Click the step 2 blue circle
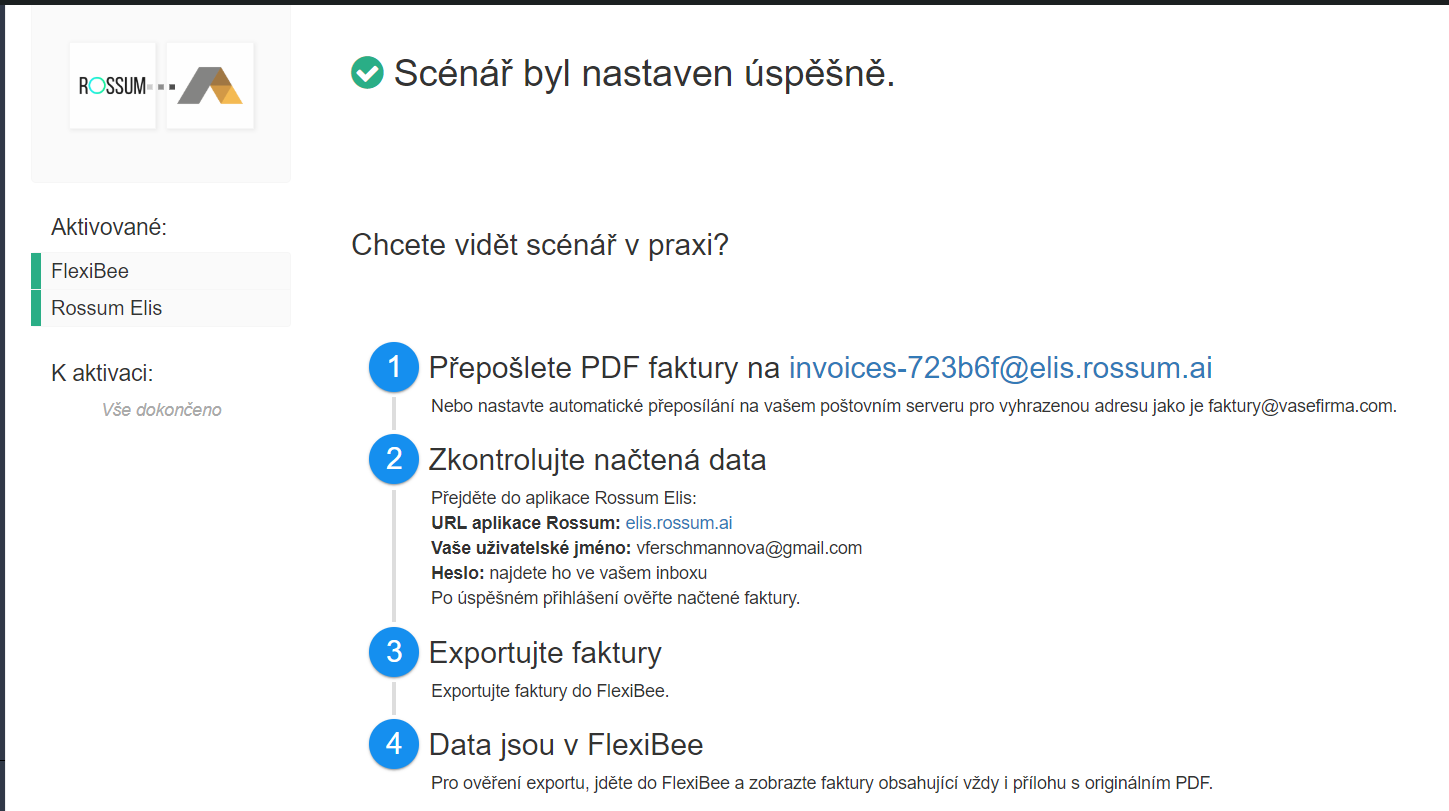Screen dimensions: 1449x811 tap(395, 459)
